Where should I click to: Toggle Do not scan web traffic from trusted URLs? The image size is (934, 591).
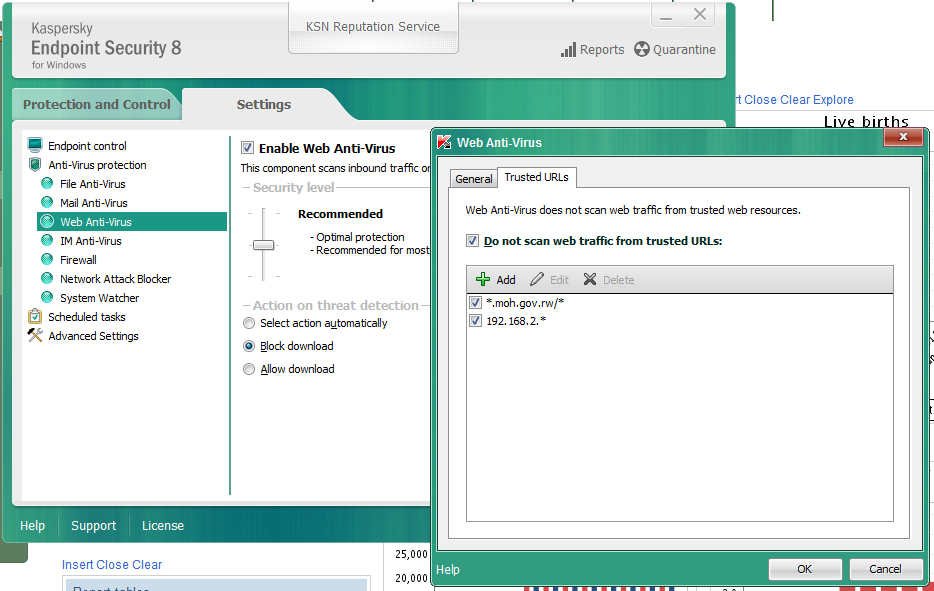(472, 241)
